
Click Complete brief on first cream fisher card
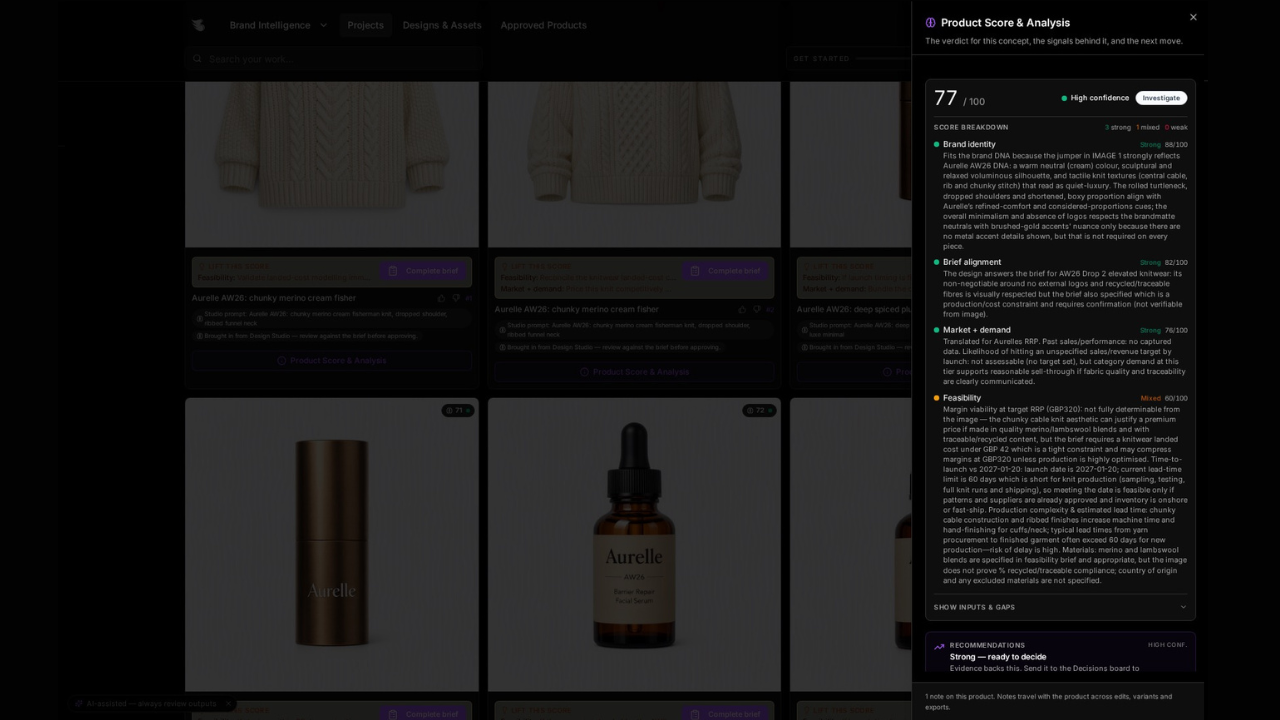coord(422,271)
